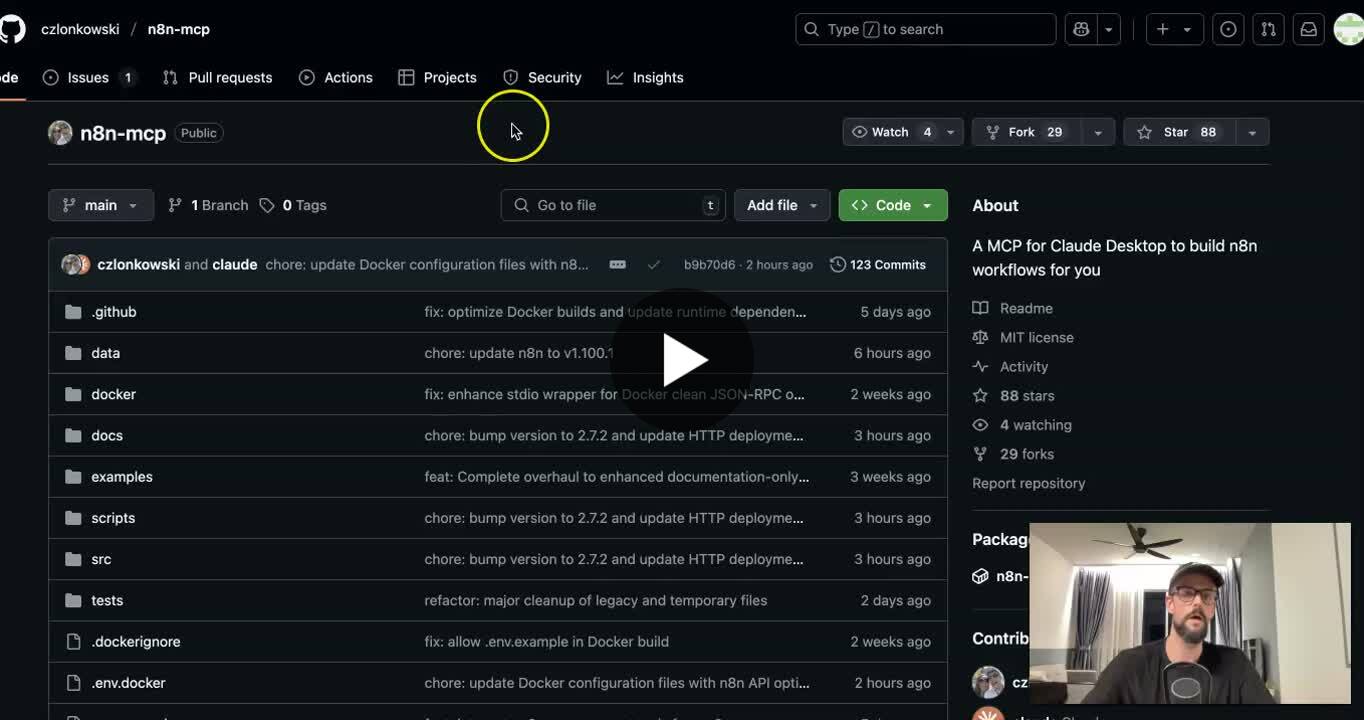Viewport: 1364px width, 720px height.
Task: Switch to the Issues tab
Action: (x=89, y=77)
